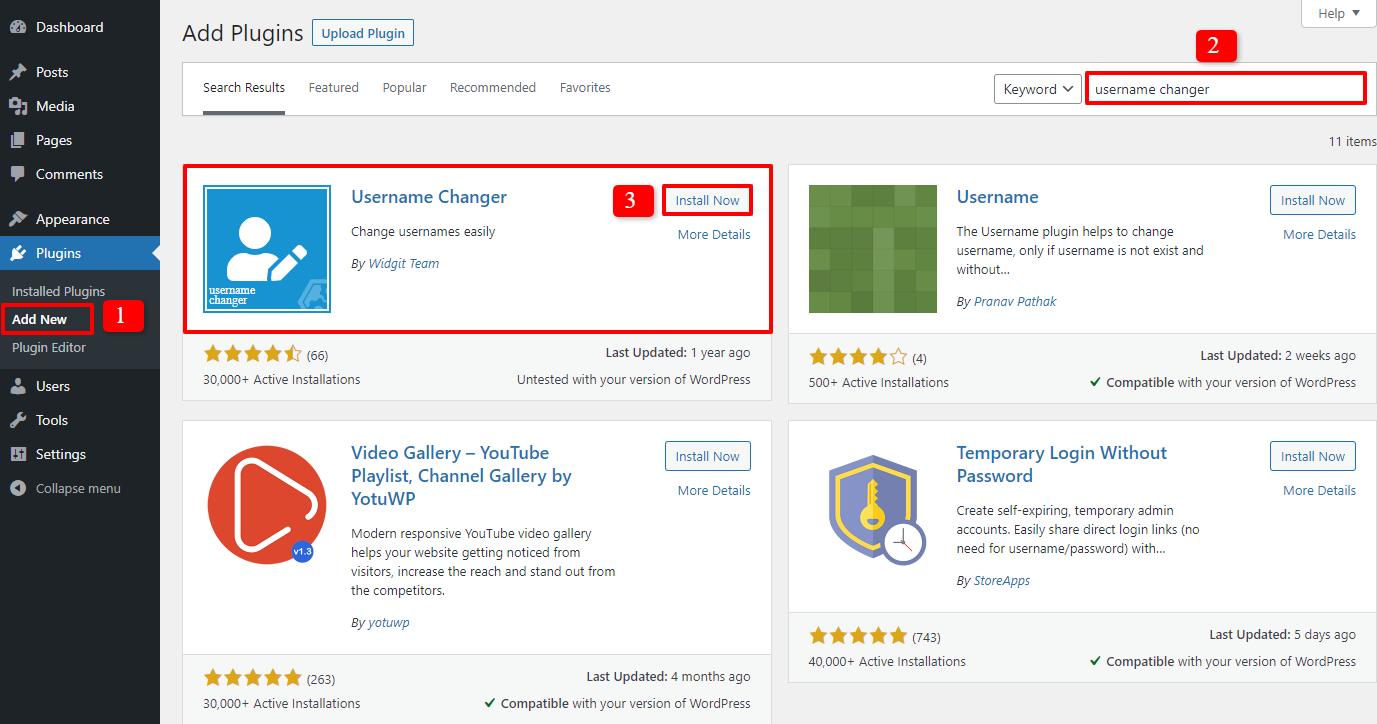Screen dimensions: 1377x724
Task: Open Add New plugins submenu item
Action: 40,319
